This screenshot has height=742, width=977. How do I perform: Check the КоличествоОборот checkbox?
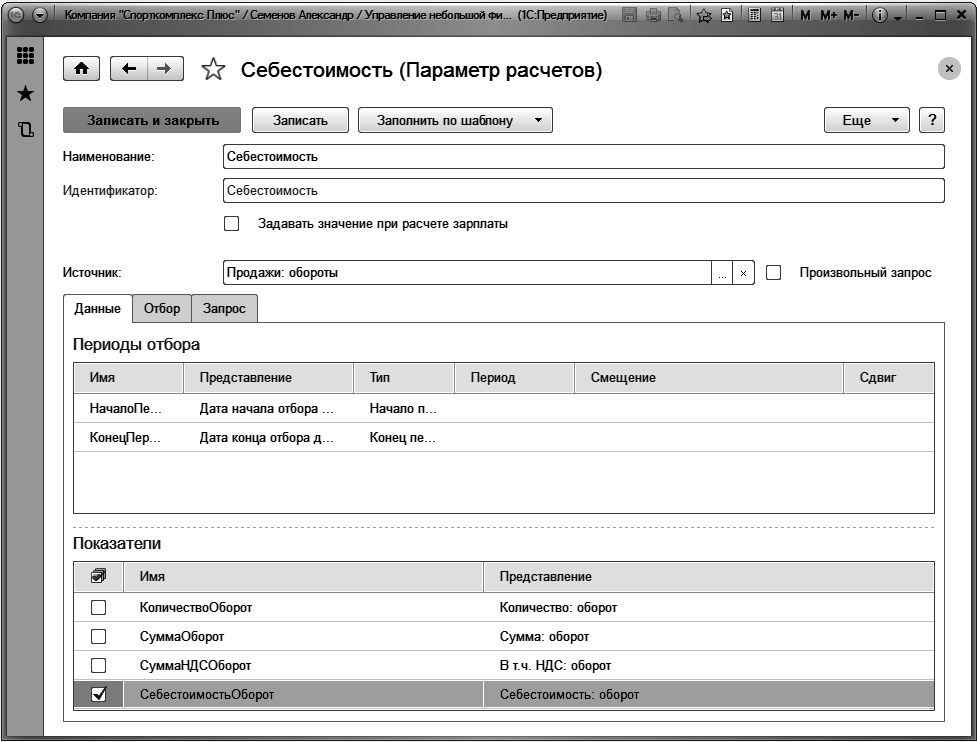[98, 607]
